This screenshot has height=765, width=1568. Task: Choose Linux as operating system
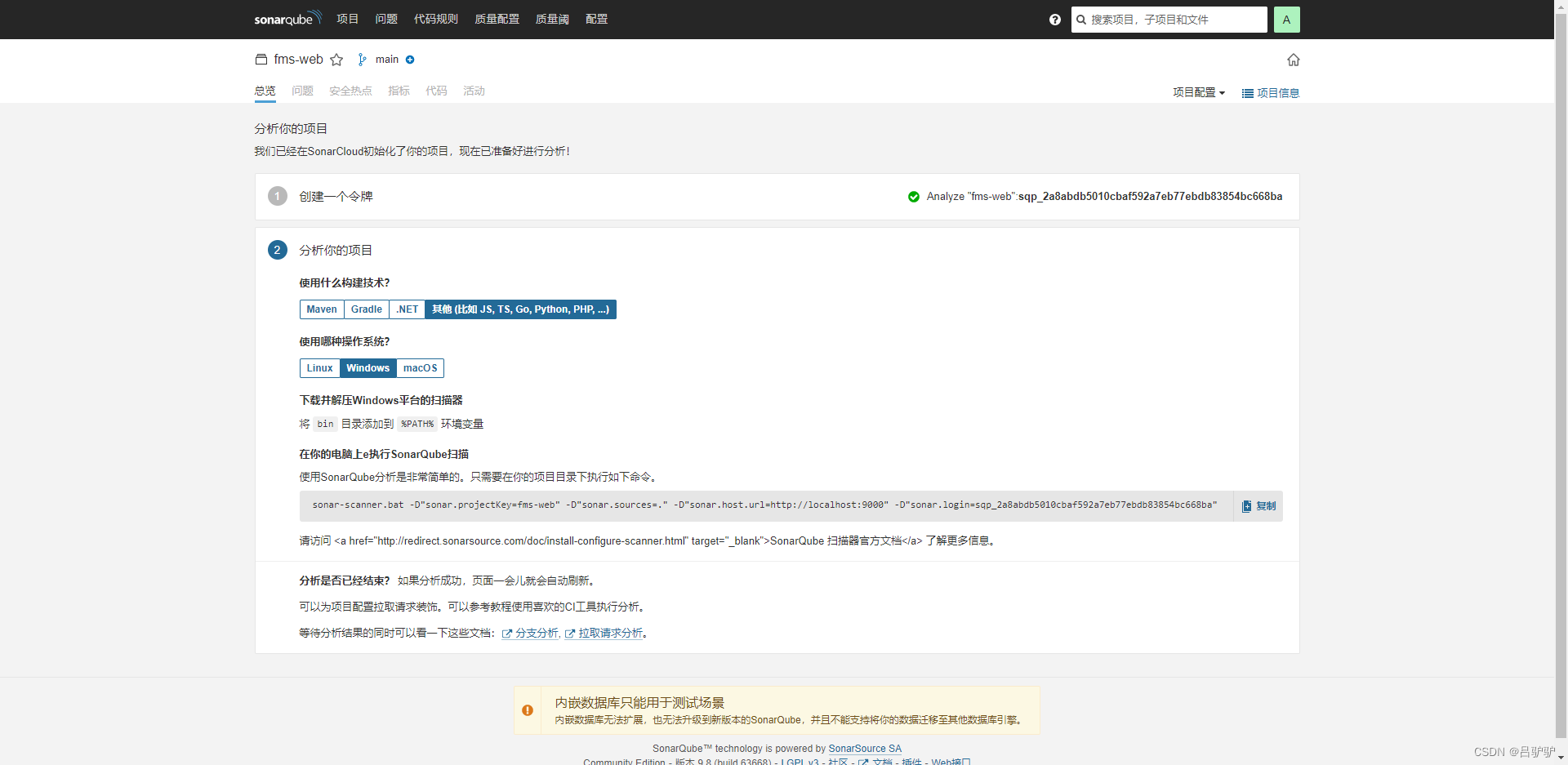319,368
